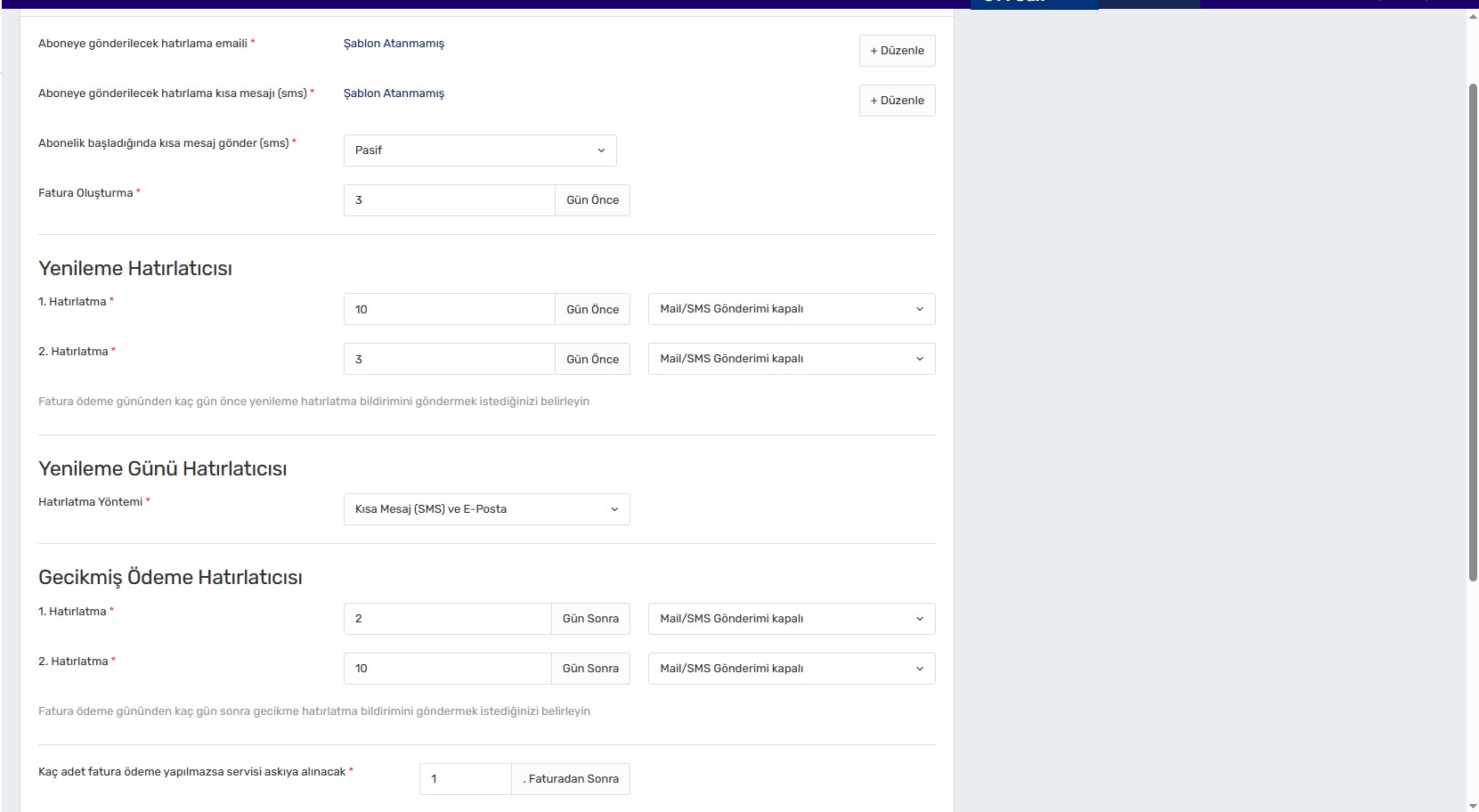Viewport: 1479px width, 812px height.
Task: Click the invoice count field before service suspension
Action: coord(465,779)
